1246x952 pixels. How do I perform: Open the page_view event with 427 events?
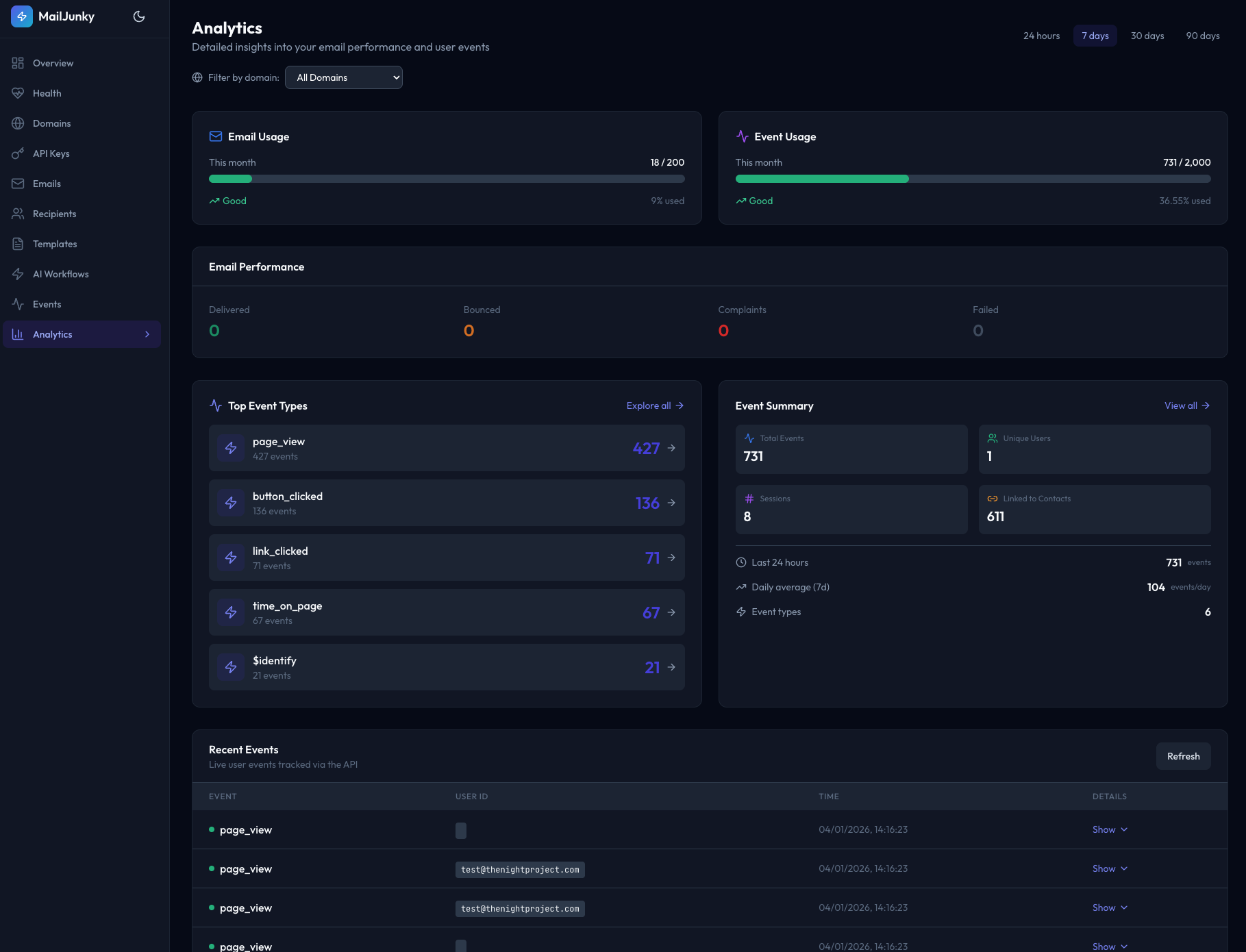(446, 448)
